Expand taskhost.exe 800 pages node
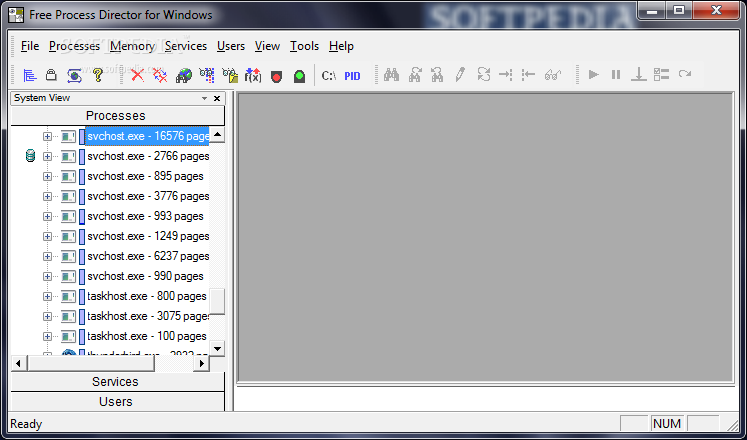This screenshot has width=747, height=440. pyautogui.click(x=47, y=297)
